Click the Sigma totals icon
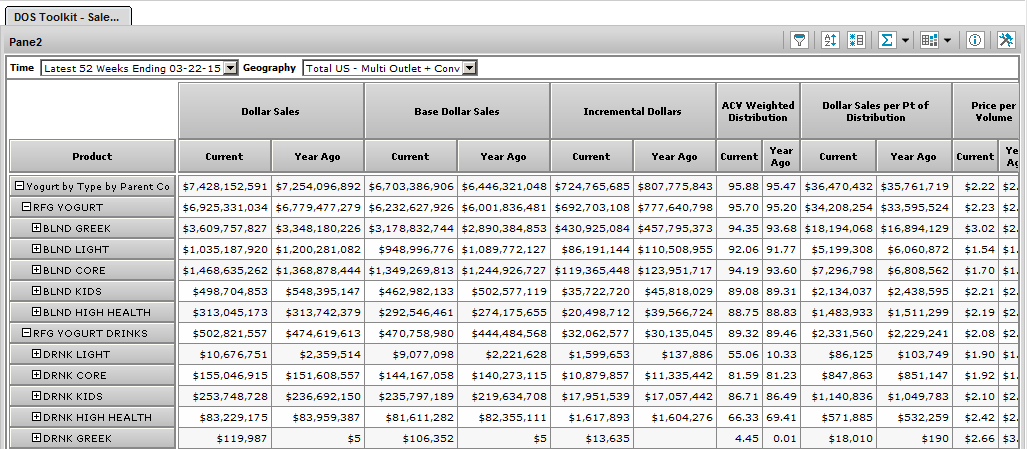The image size is (1027, 449). click(886, 40)
